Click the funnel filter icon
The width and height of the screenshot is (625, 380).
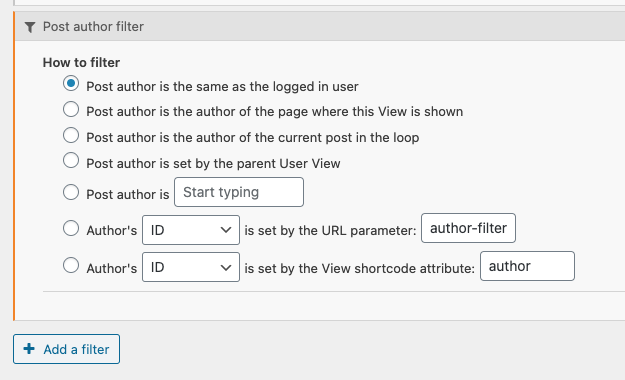pos(30,27)
